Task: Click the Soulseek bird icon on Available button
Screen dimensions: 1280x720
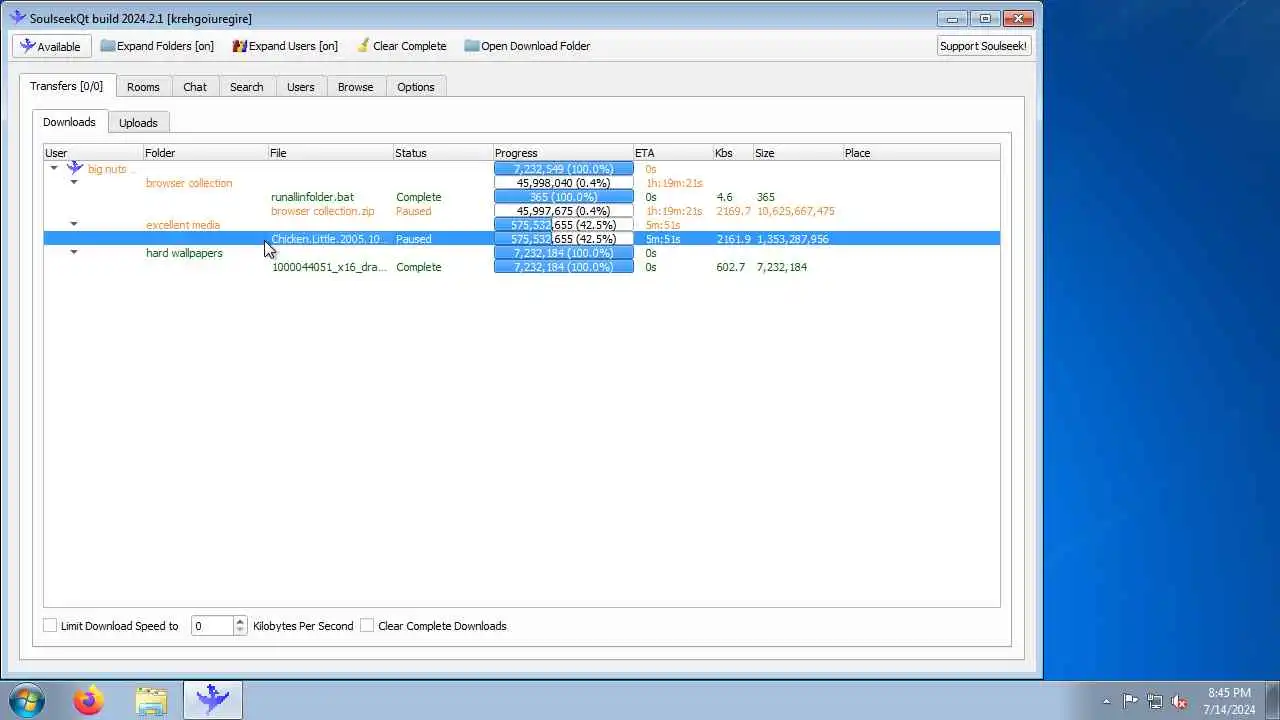Action: coord(28,46)
